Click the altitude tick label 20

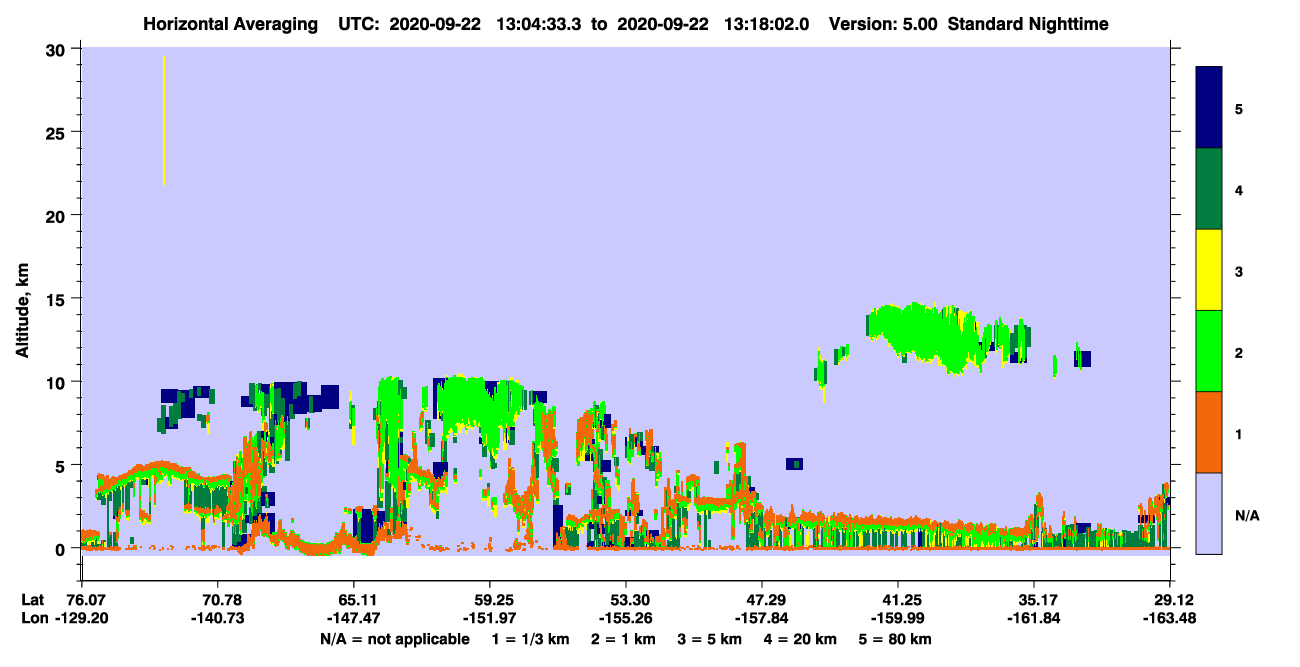click(56, 215)
